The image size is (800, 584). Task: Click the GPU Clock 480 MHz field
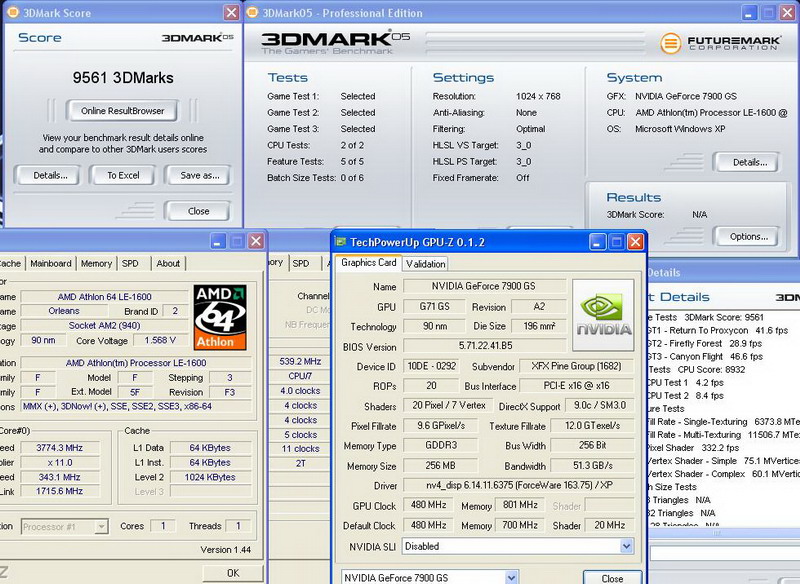pos(429,505)
